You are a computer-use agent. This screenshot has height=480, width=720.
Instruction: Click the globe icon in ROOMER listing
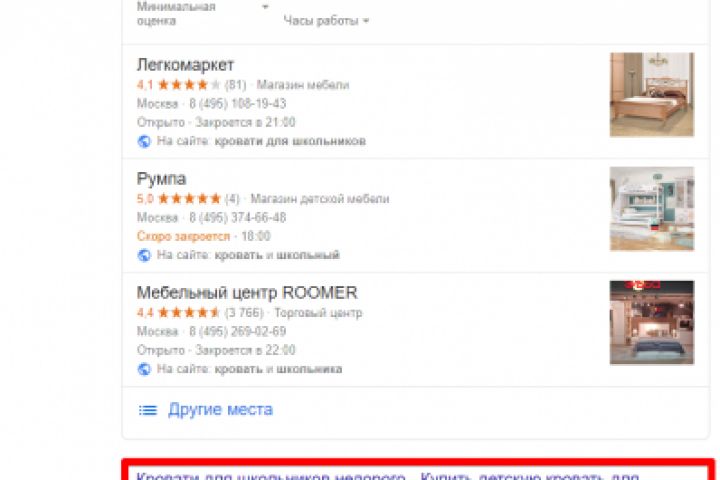click(x=144, y=369)
